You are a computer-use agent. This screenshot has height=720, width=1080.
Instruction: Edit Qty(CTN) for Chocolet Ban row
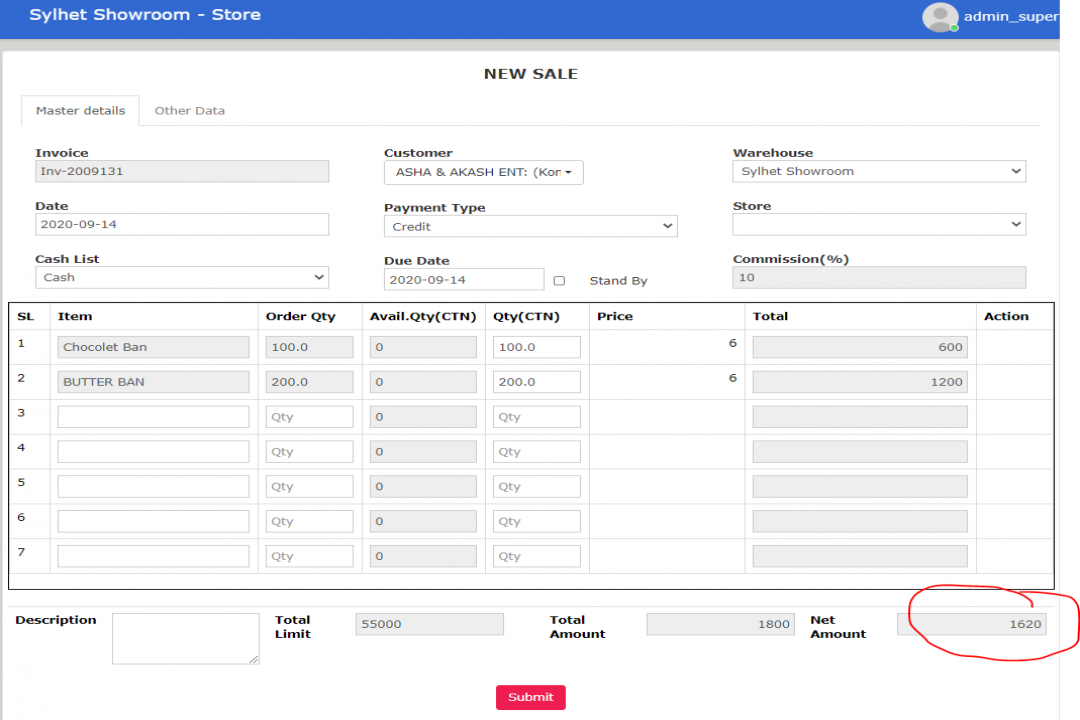[536, 347]
